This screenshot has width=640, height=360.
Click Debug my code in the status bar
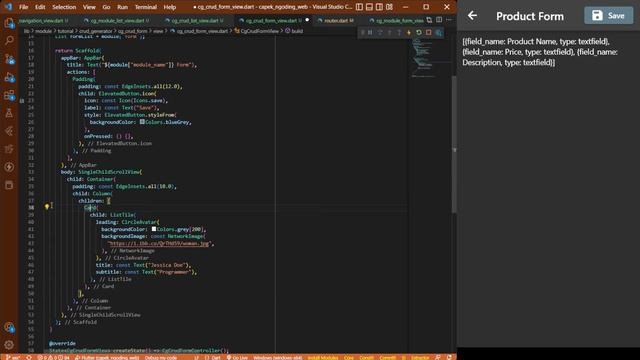pos(160,357)
